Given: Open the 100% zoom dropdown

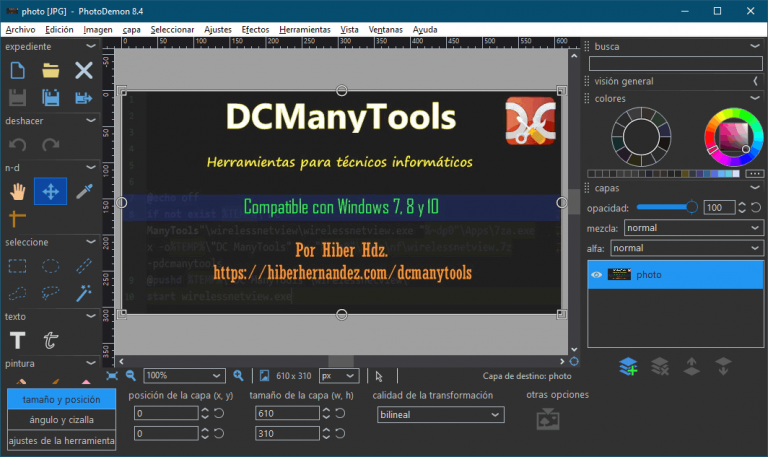Looking at the screenshot, I should click(184, 376).
